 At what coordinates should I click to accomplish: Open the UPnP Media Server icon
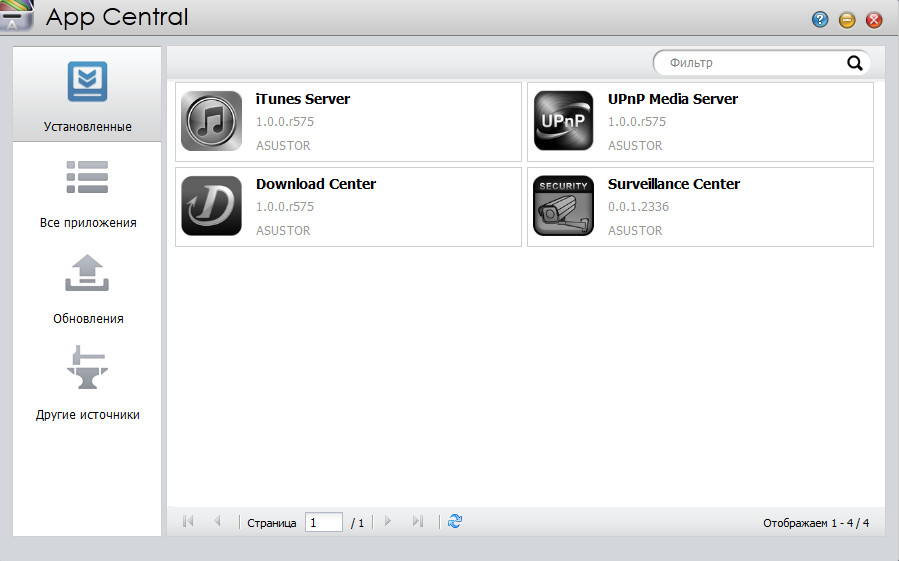[x=563, y=121]
